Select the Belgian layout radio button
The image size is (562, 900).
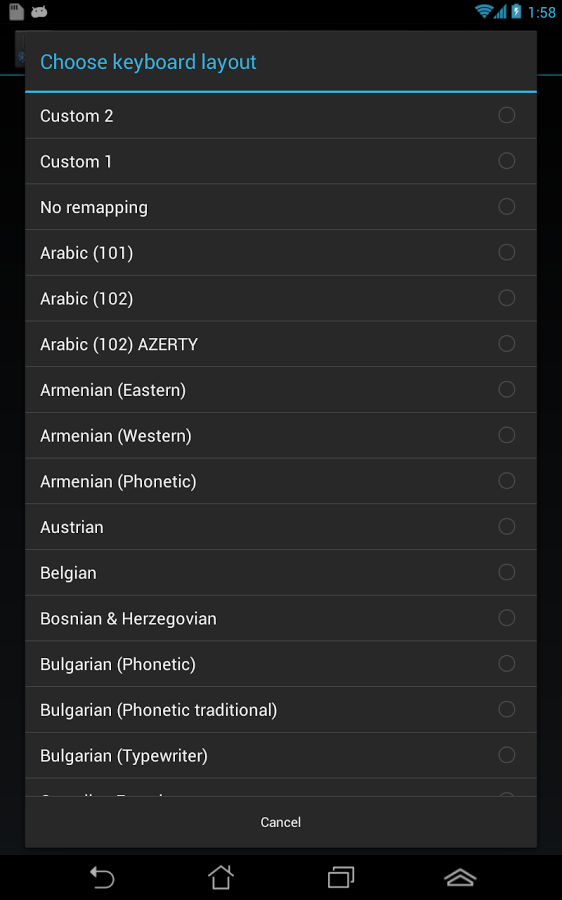506,572
